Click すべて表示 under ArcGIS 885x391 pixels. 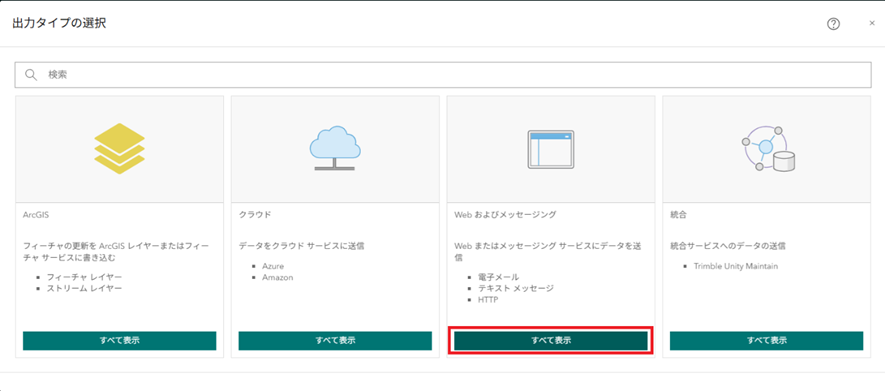[120, 341]
